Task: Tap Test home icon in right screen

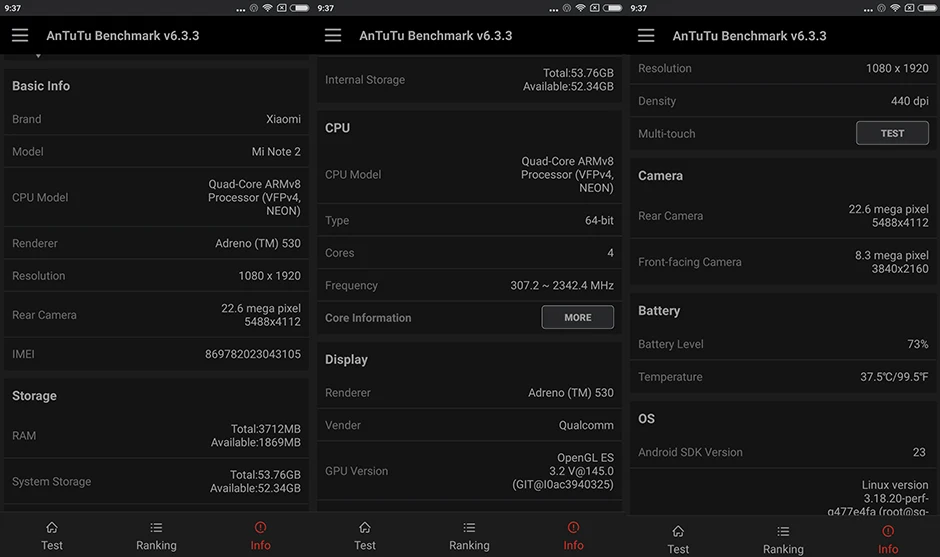Action: point(678,531)
